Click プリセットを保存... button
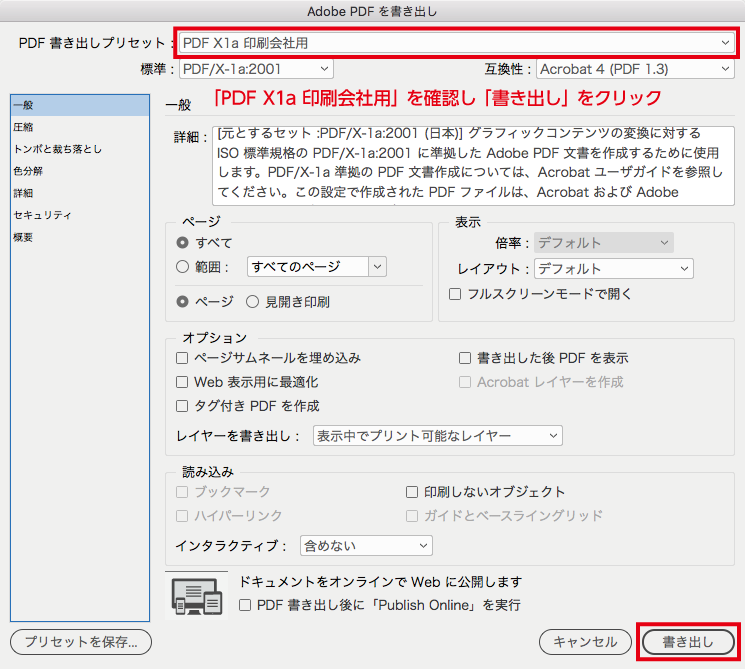 tap(81, 642)
